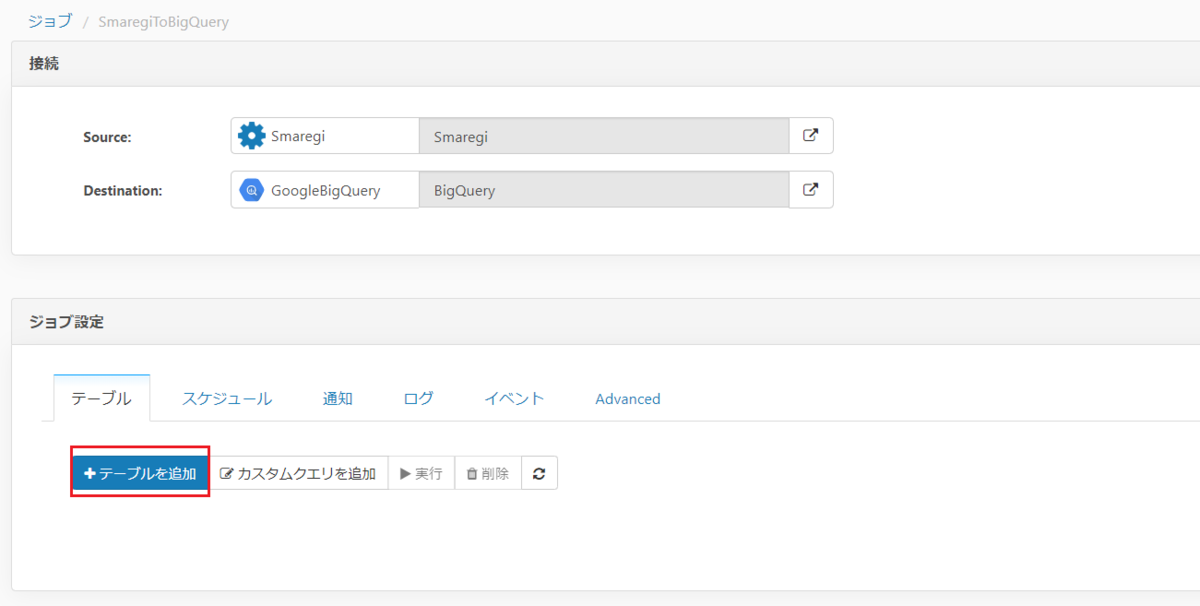This screenshot has width=1200, height=606.
Task: Click the Source: label
Action: click(x=107, y=137)
